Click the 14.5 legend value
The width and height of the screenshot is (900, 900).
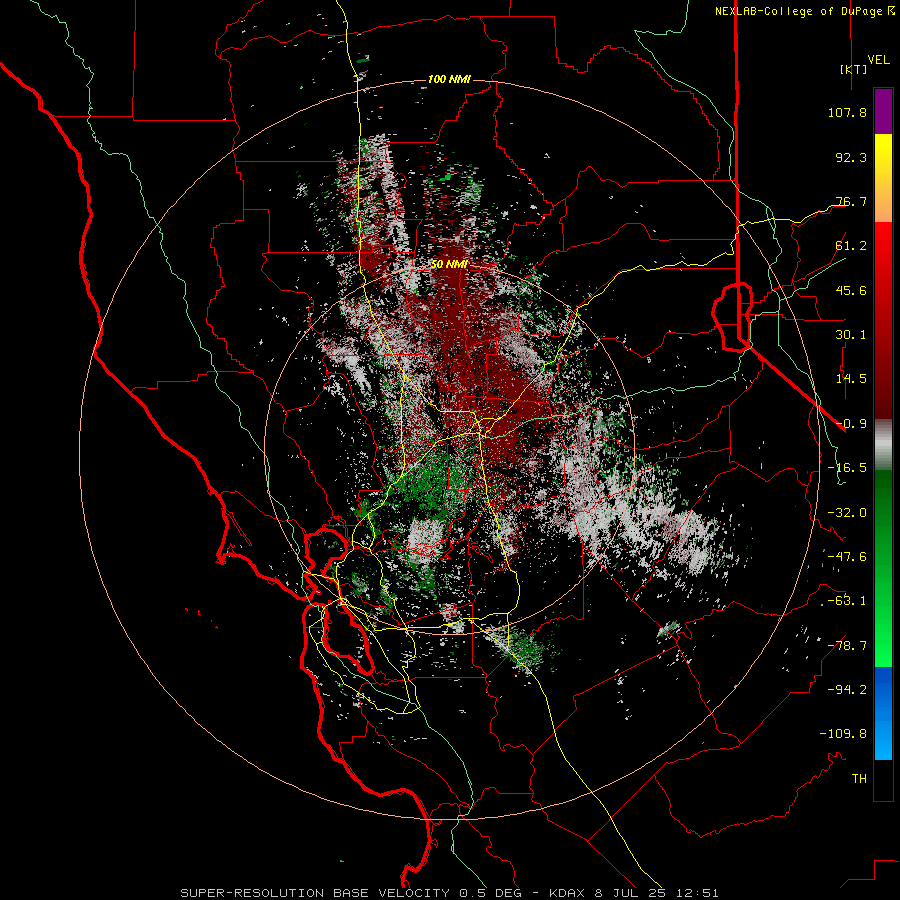coord(851,379)
